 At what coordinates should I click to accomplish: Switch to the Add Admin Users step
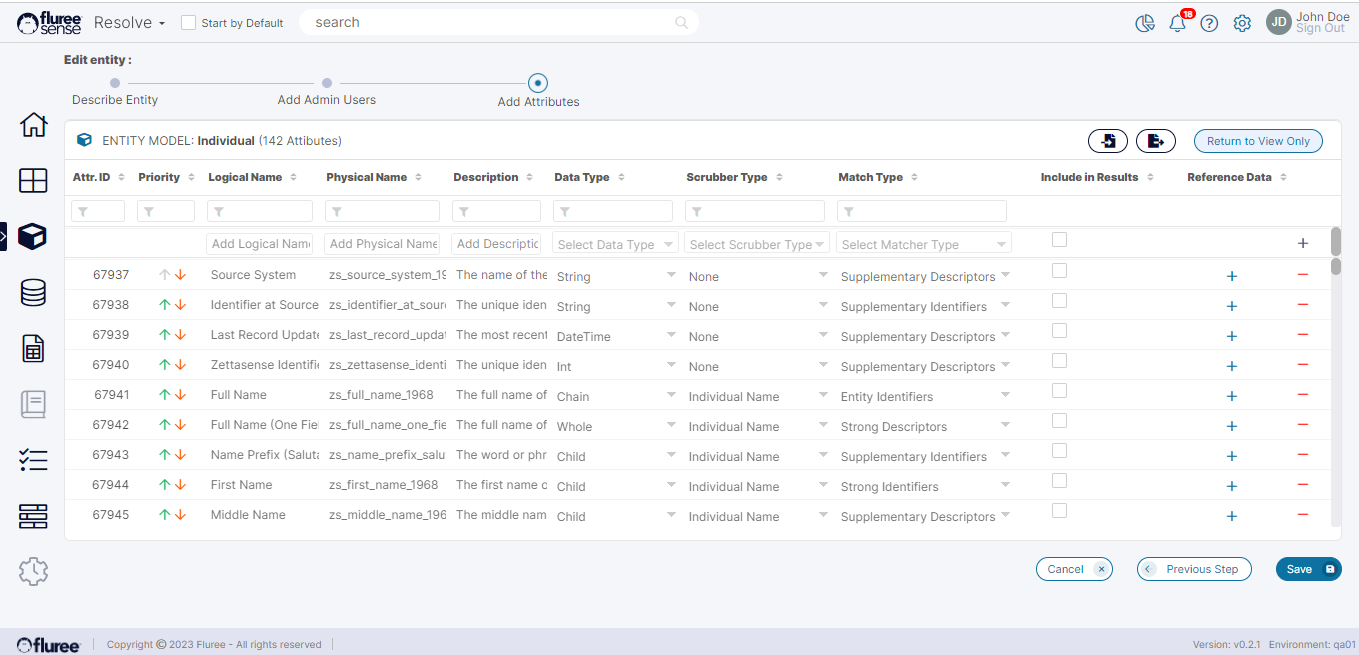pyautogui.click(x=327, y=84)
